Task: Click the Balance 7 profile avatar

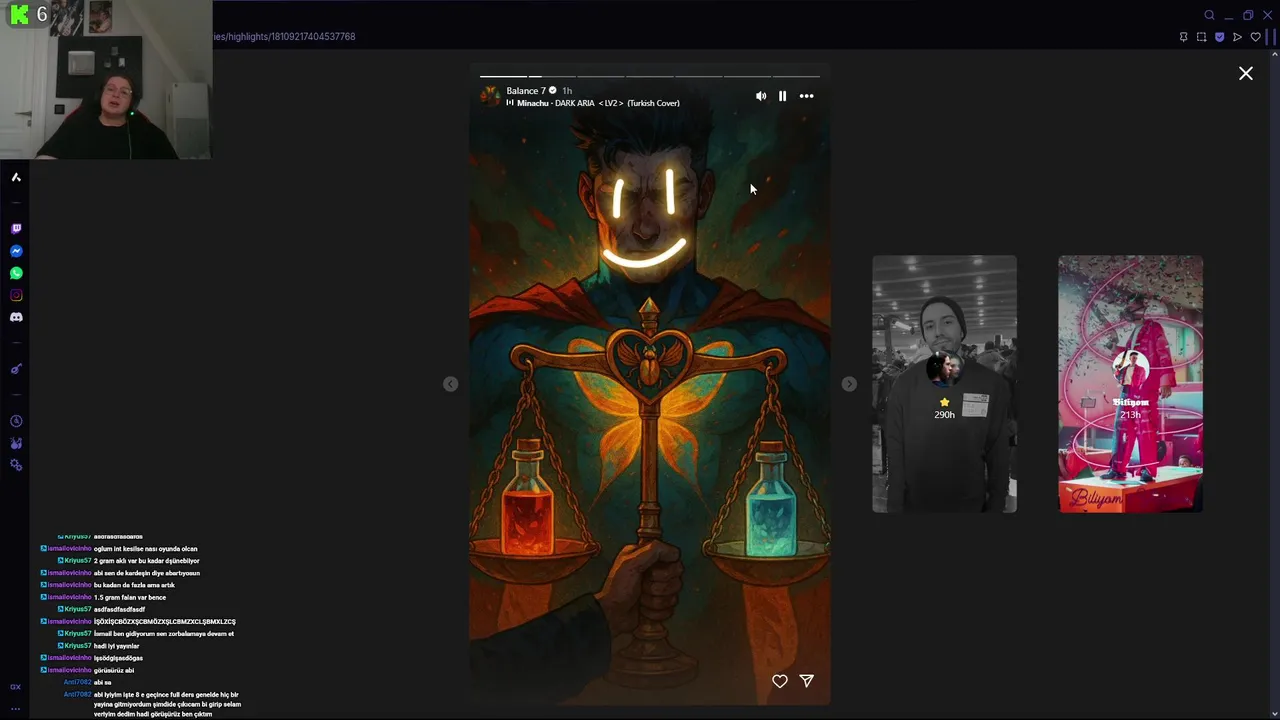Action: coord(490,96)
